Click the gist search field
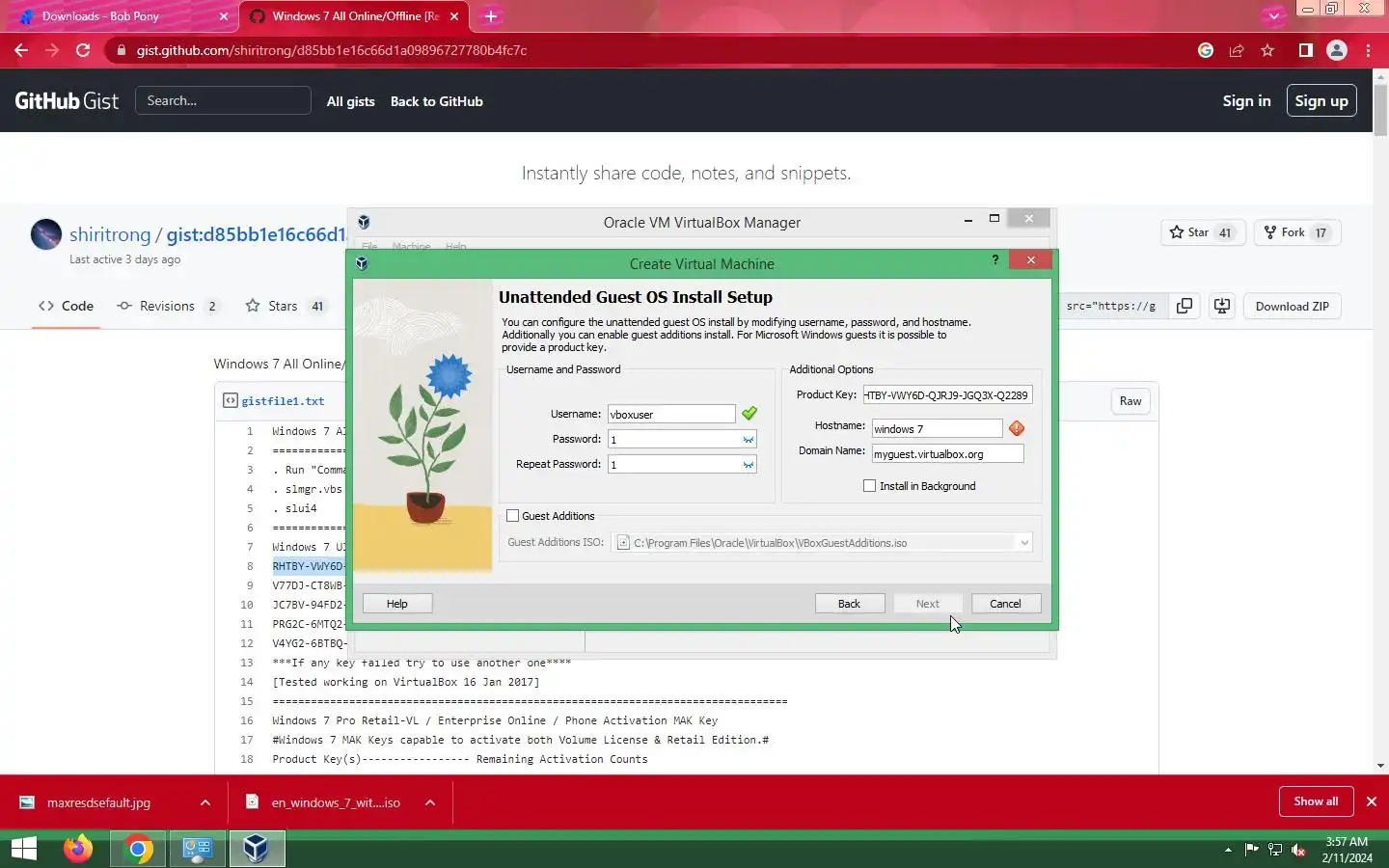 (x=223, y=100)
